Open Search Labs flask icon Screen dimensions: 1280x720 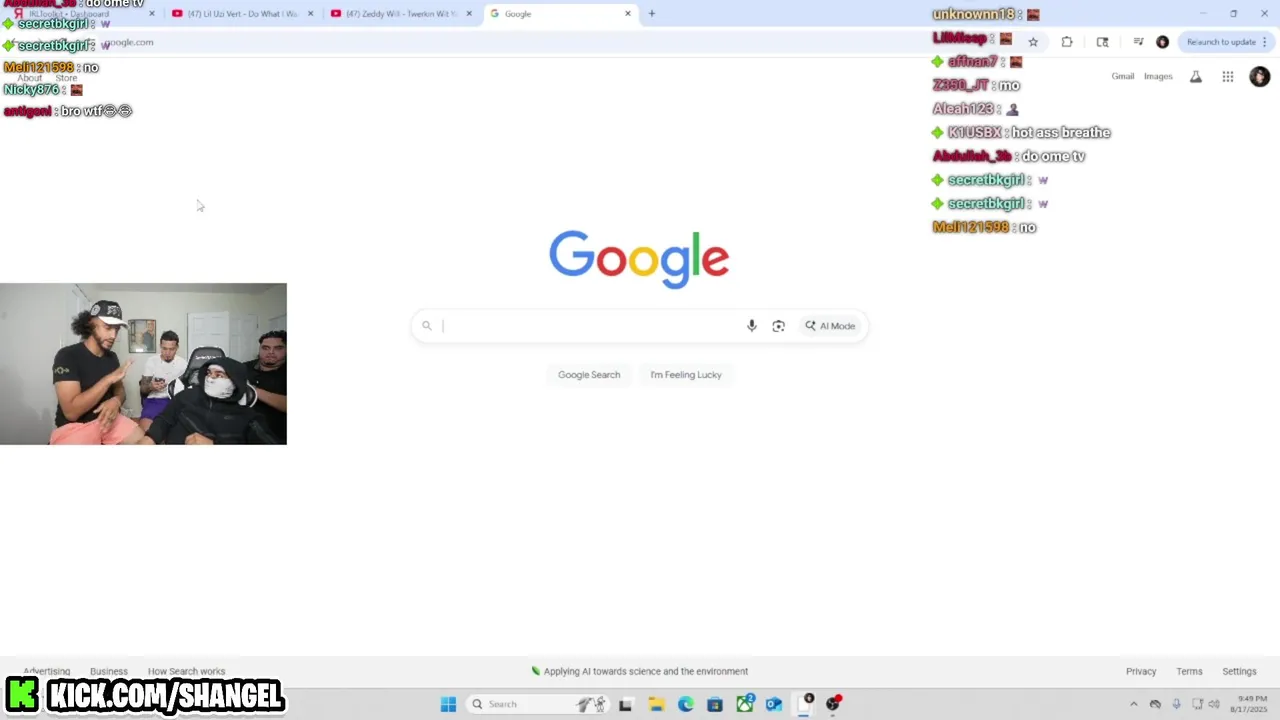[1195, 76]
